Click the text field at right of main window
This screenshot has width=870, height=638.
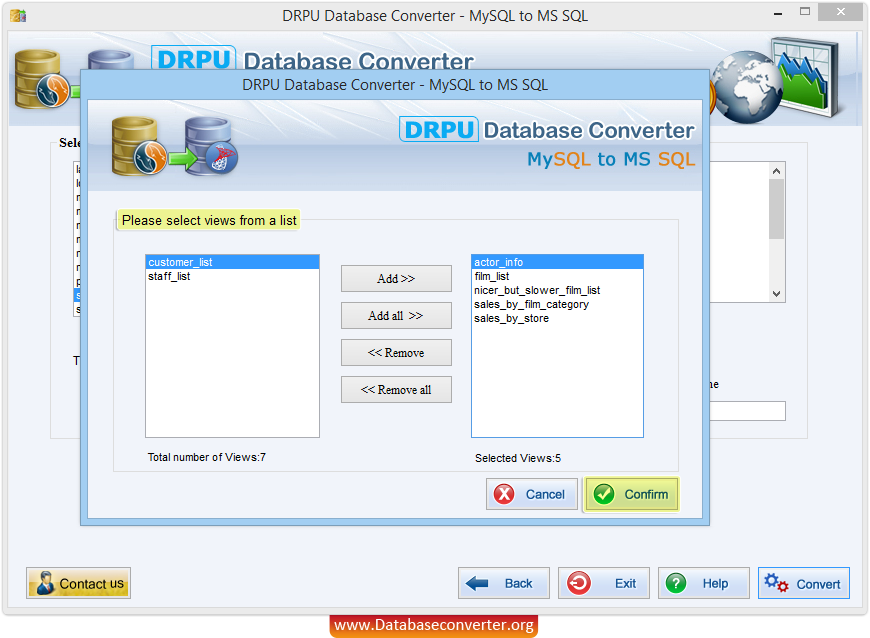coord(747,411)
